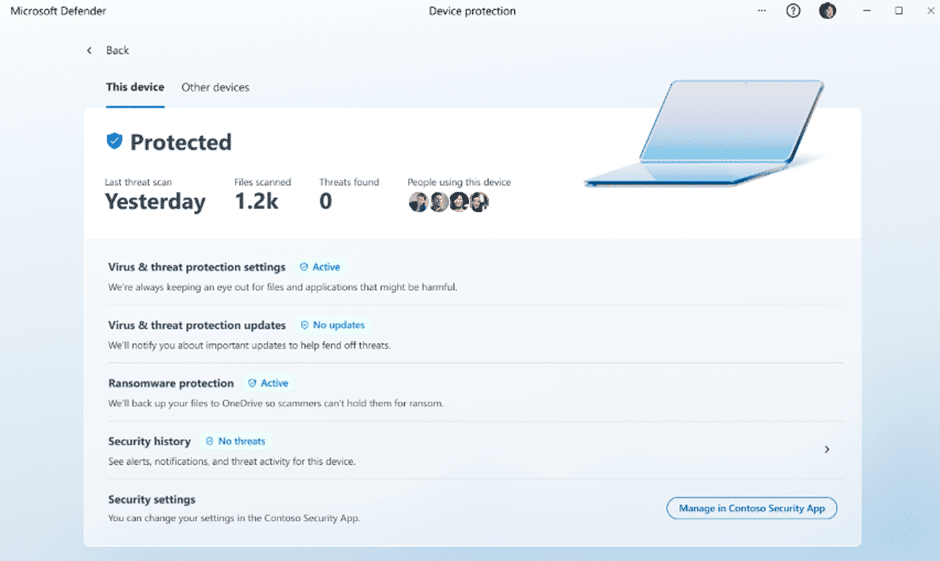
Task: Open the three-dot more options menu
Action: [x=762, y=11]
